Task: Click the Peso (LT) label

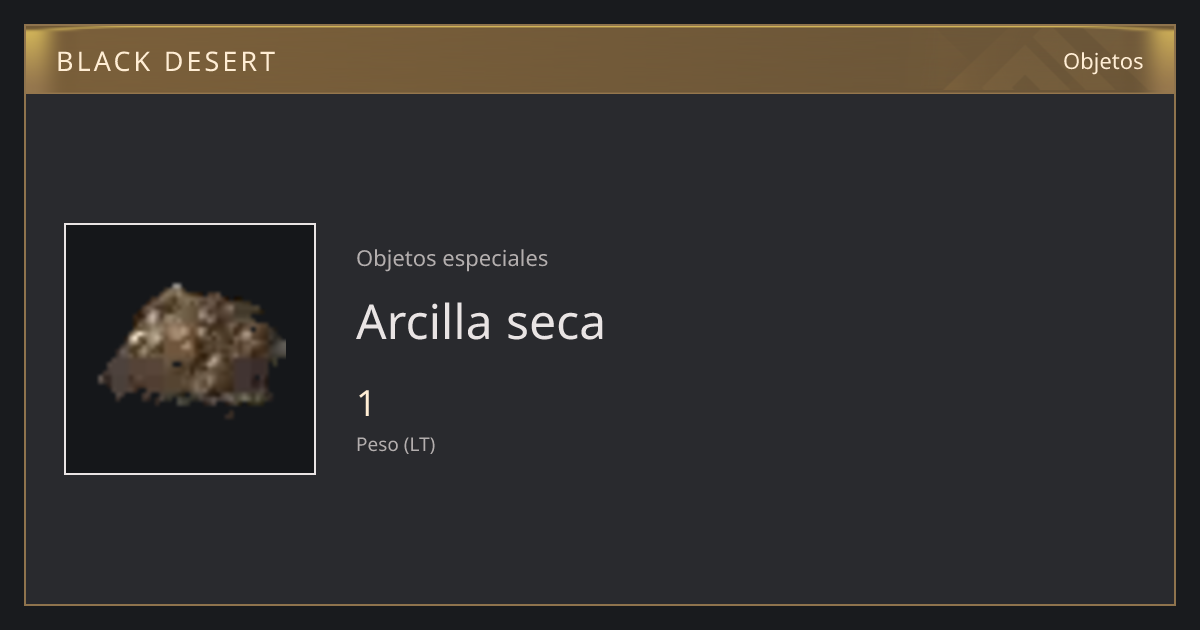Action: point(396,444)
